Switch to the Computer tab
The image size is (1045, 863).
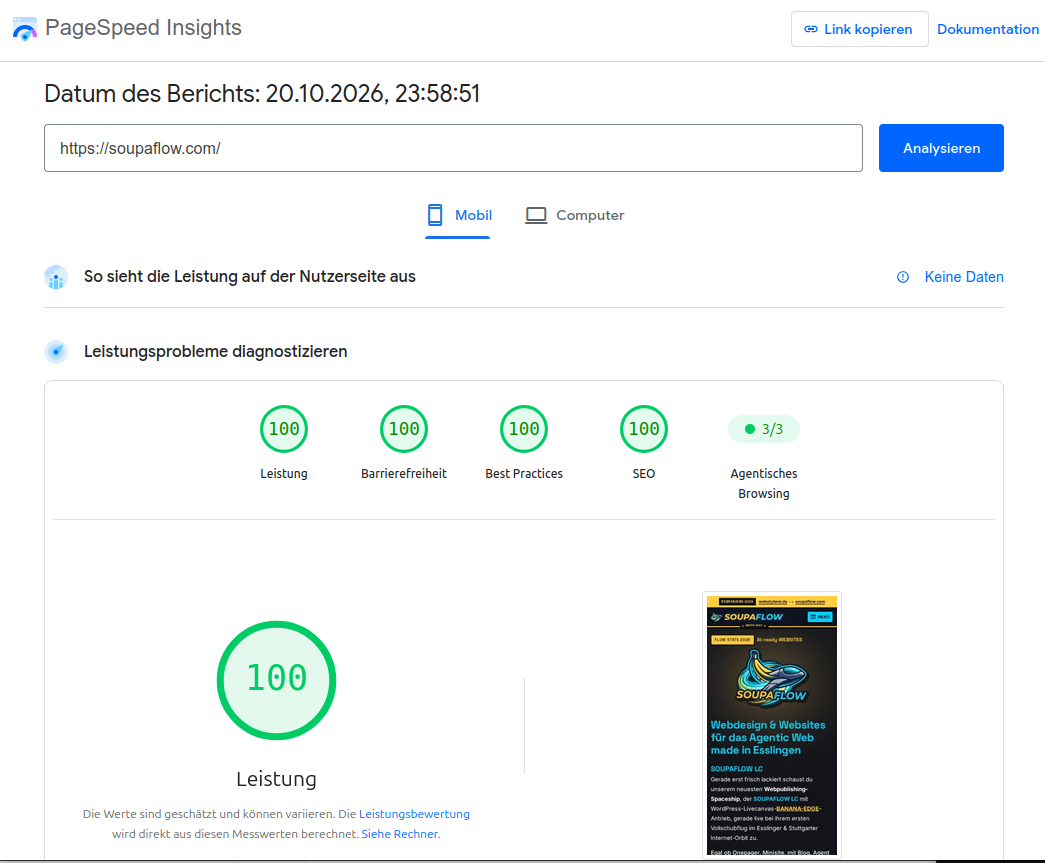(x=574, y=215)
